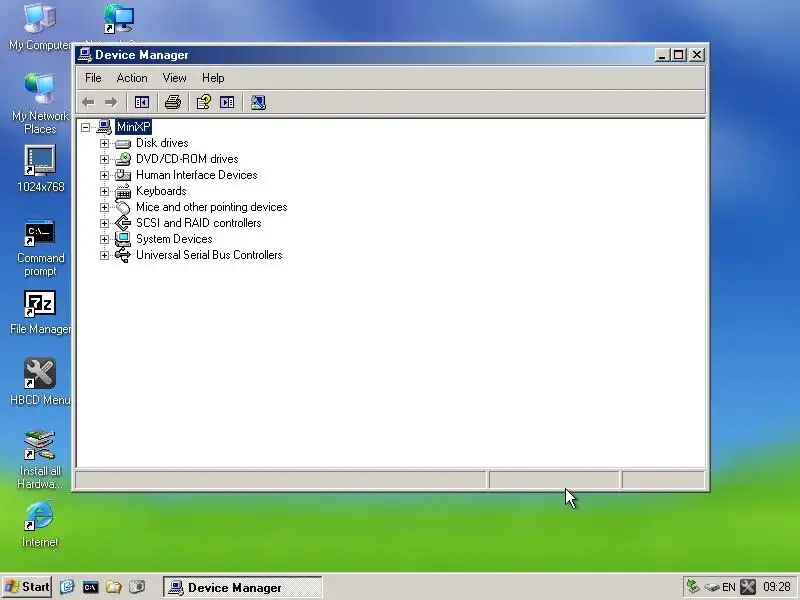Click the crossed-tools tray icon
This screenshot has width=800, height=600.
748,587
